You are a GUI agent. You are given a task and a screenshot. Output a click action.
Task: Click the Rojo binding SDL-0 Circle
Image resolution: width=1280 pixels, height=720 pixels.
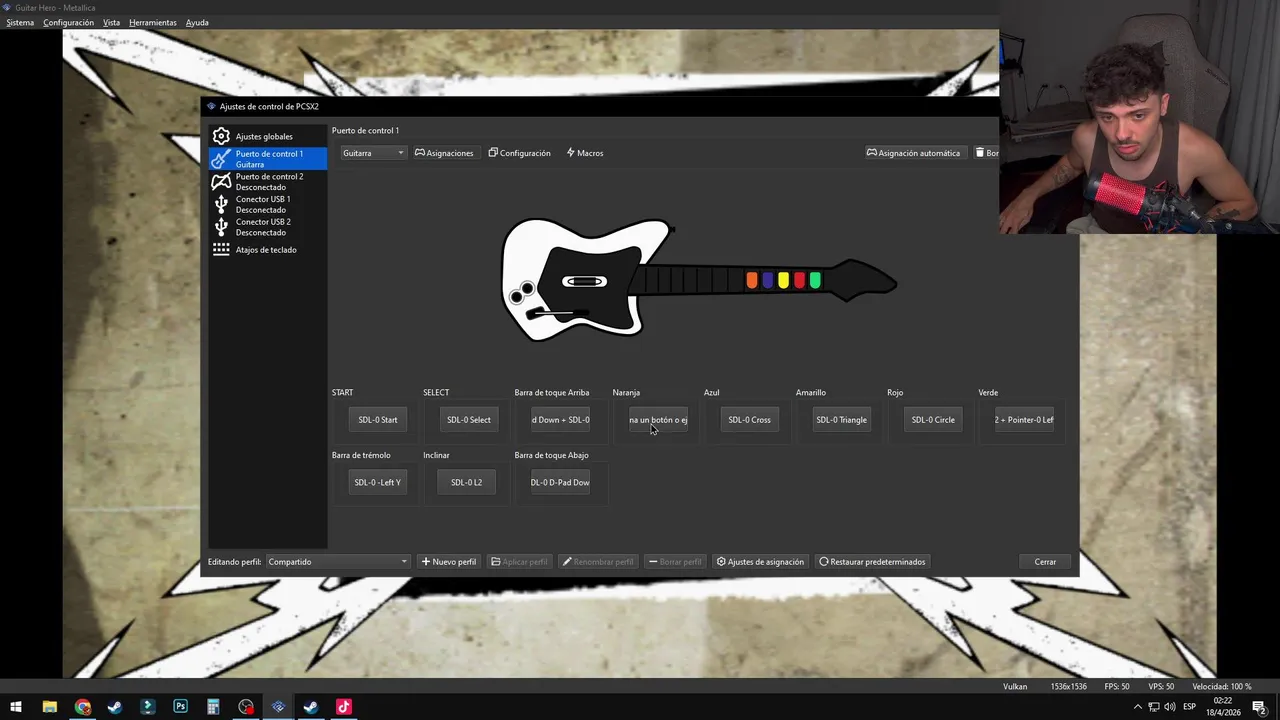[x=933, y=420]
